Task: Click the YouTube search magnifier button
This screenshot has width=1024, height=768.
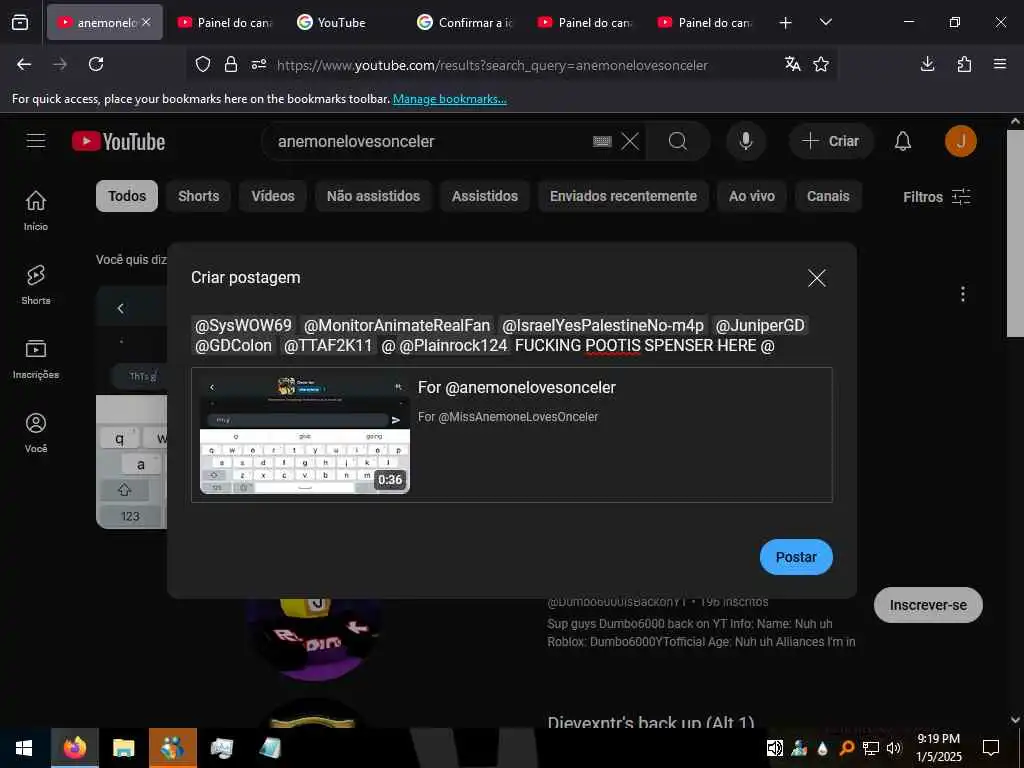Action: (678, 141)
